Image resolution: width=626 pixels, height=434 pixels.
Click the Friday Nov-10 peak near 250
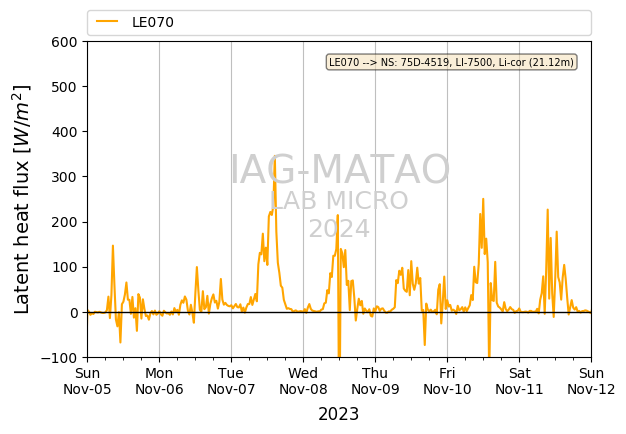click(x=483, y=199)
